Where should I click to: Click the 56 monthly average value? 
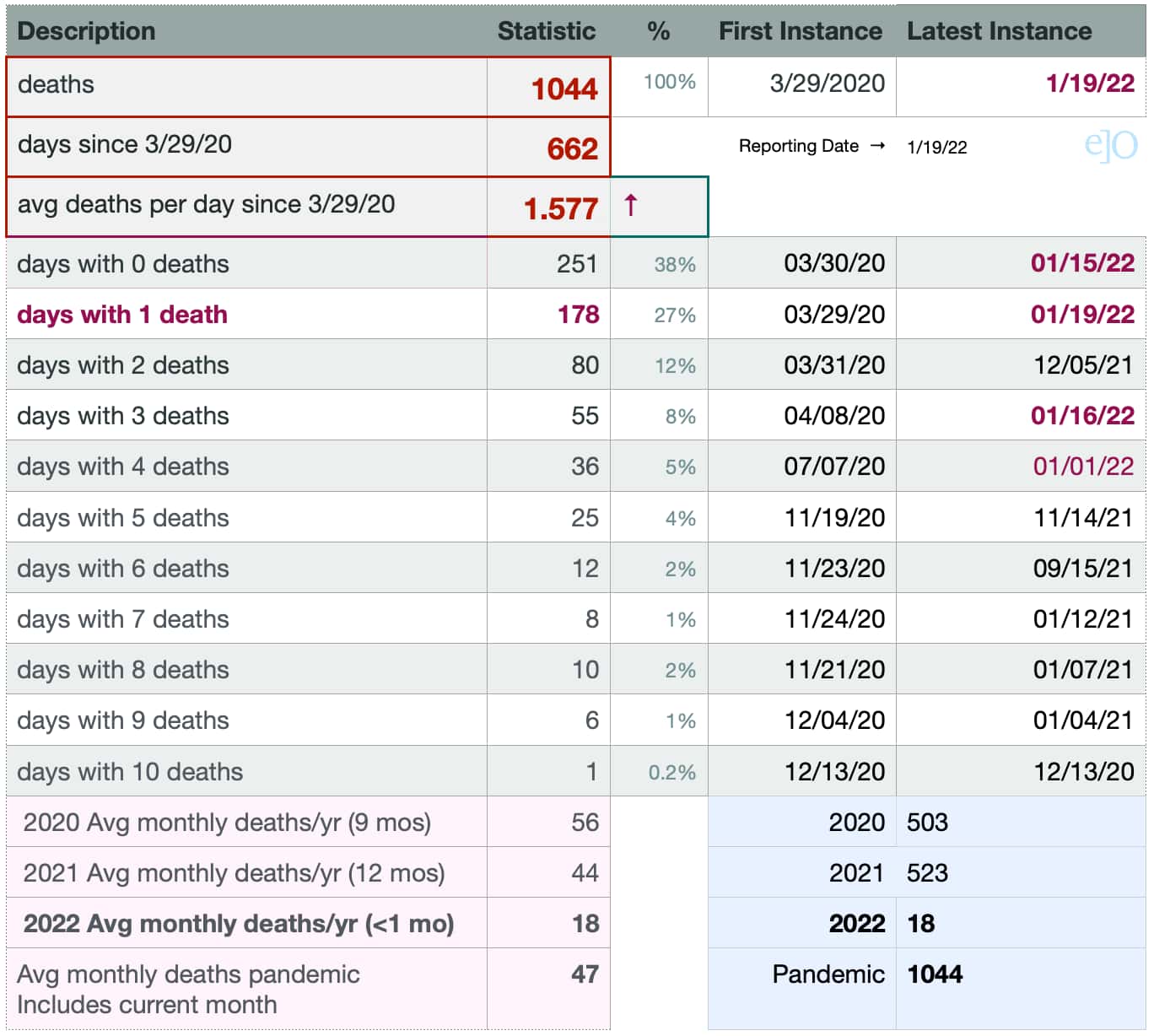point(585,823)
